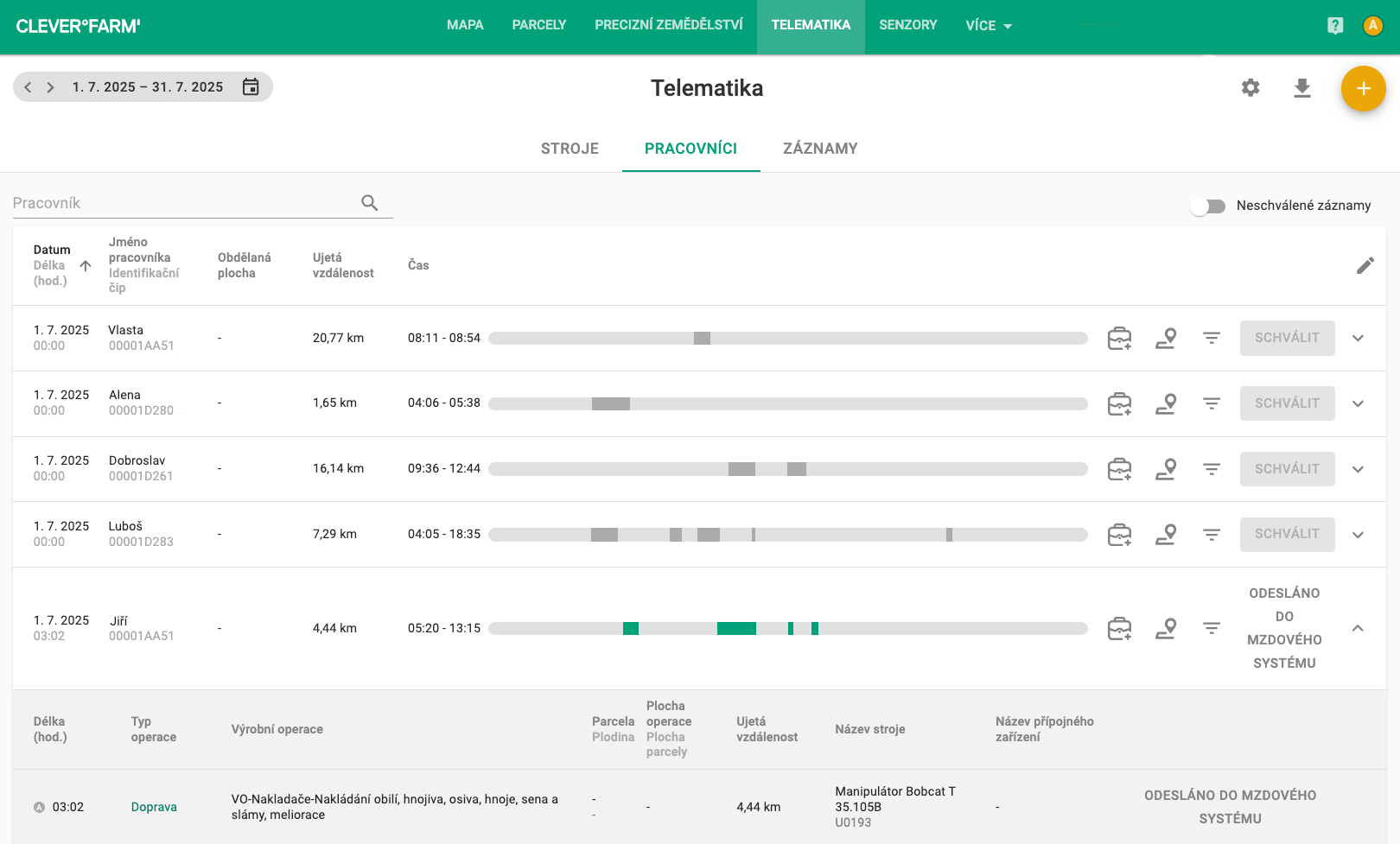
Task: Click Vlasta chip ID 00001AA51
Action: point(142,346)
